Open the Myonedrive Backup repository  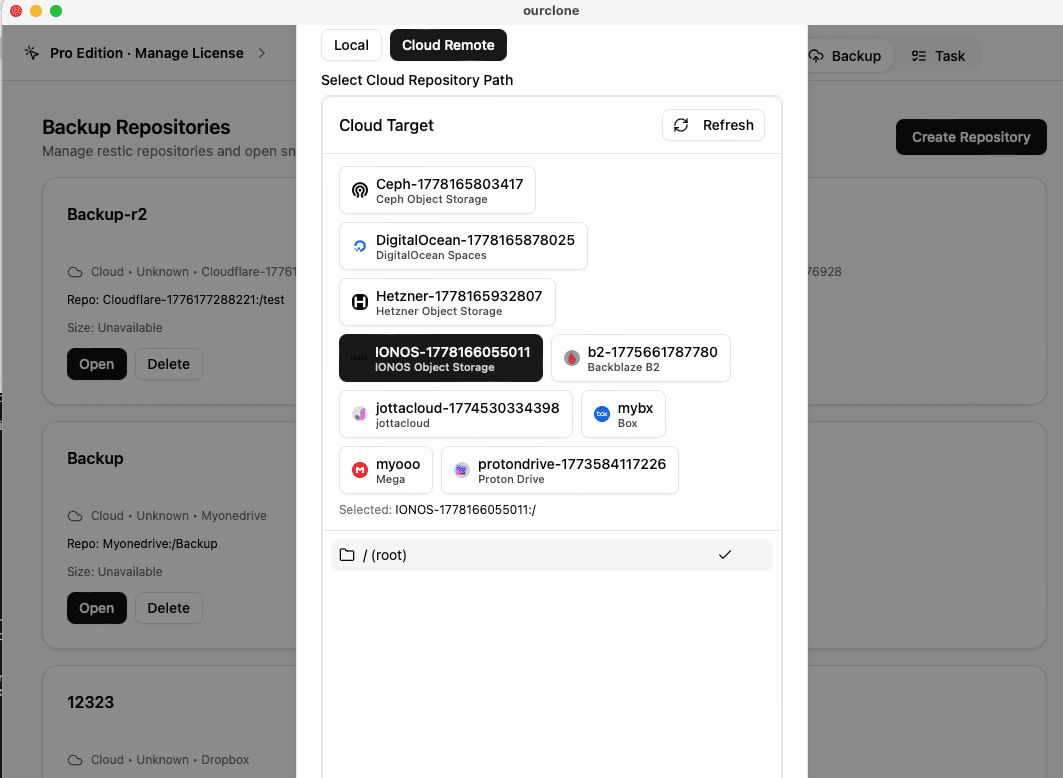97,608
